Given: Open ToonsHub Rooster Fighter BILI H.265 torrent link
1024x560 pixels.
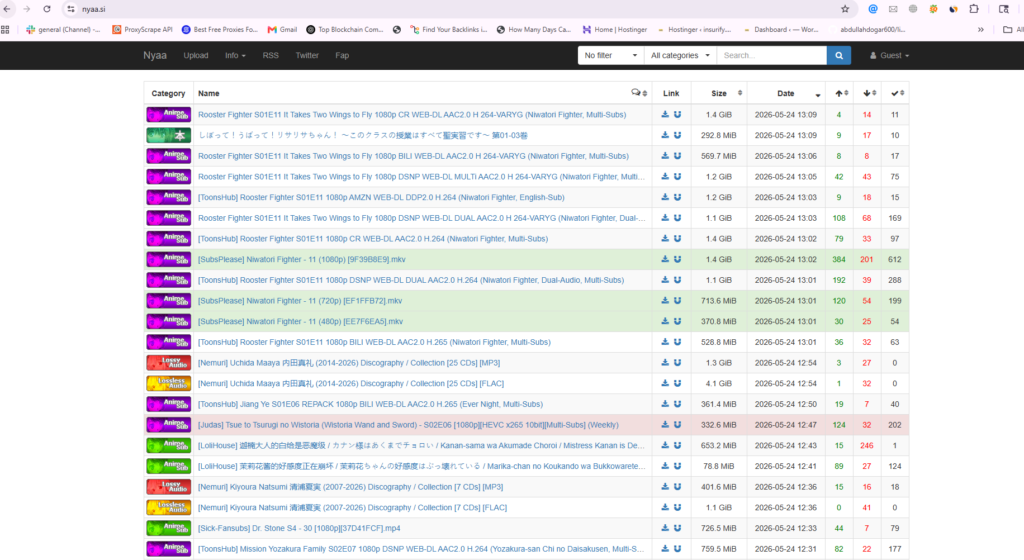Looking at the screenshot, I should point(374,342).
